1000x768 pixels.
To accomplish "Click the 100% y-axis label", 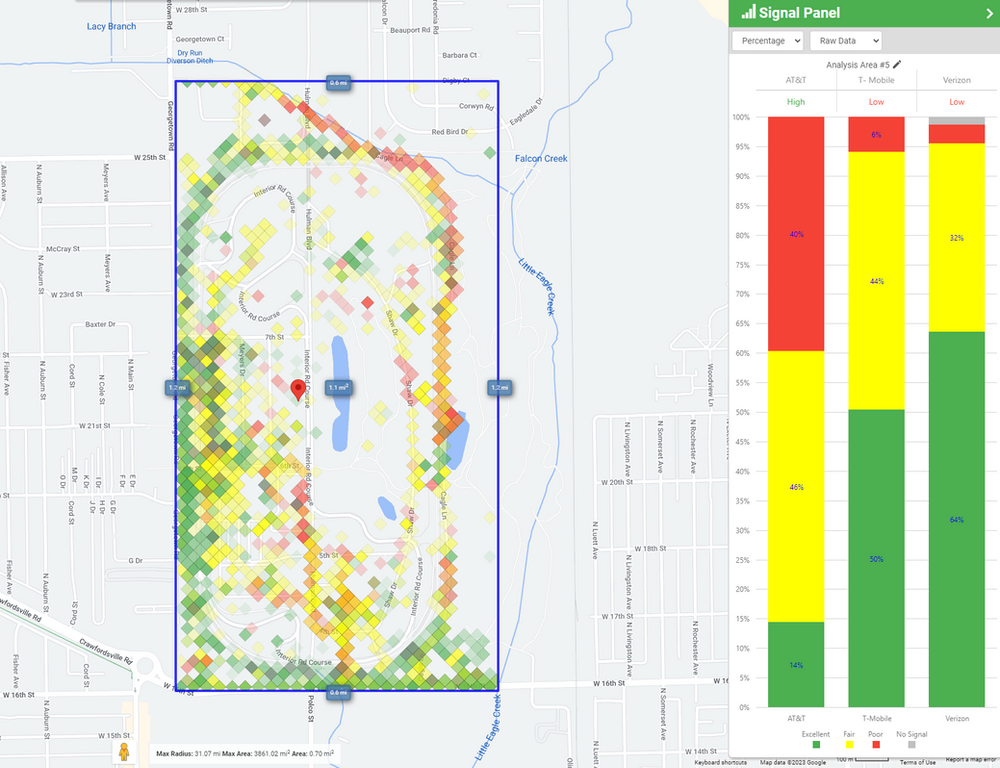I will pos(741,117).
